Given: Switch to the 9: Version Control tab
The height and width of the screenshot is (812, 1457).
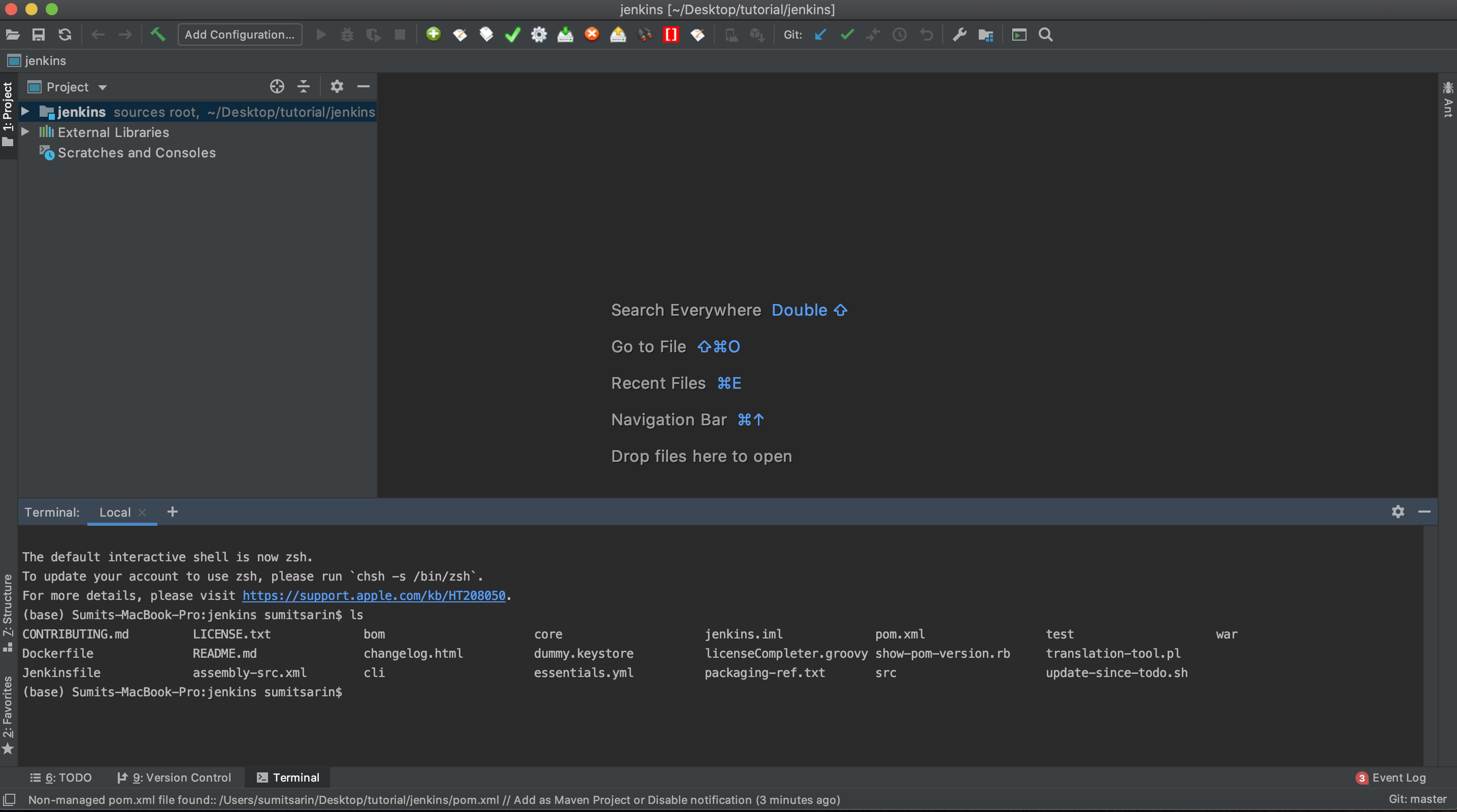Looking at the screenshot, I should [174, 777].
